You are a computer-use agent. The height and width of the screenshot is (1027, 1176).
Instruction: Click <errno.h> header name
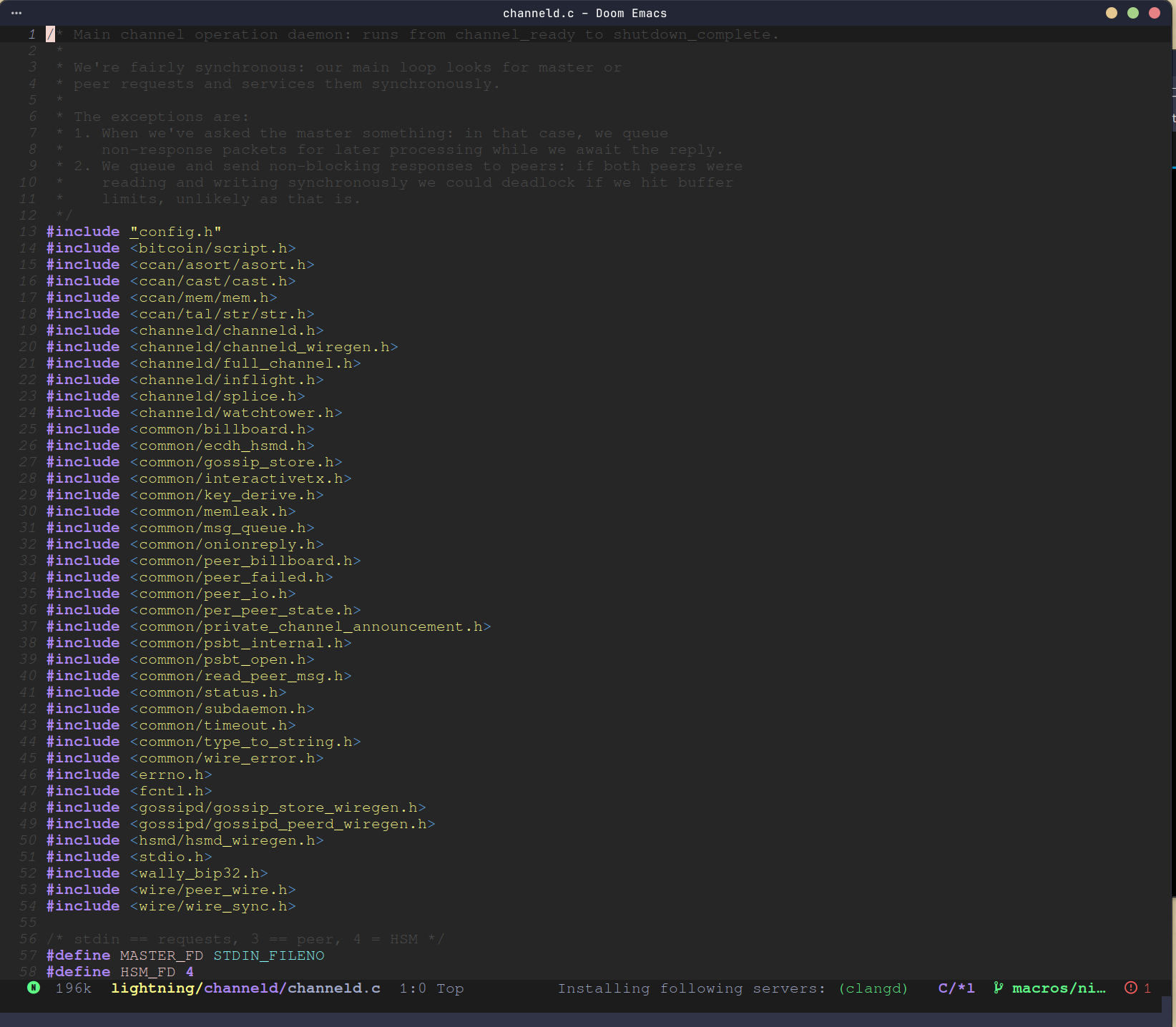click(x=171, y=775)
